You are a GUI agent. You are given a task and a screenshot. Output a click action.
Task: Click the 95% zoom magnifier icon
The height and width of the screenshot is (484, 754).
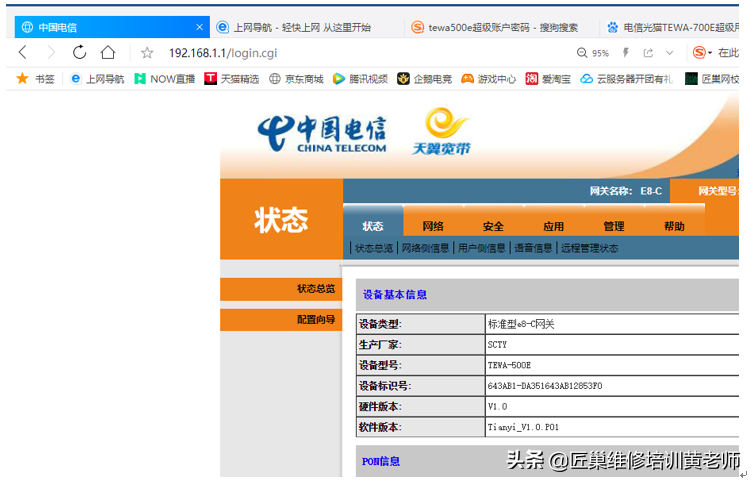tap(582, 53)
